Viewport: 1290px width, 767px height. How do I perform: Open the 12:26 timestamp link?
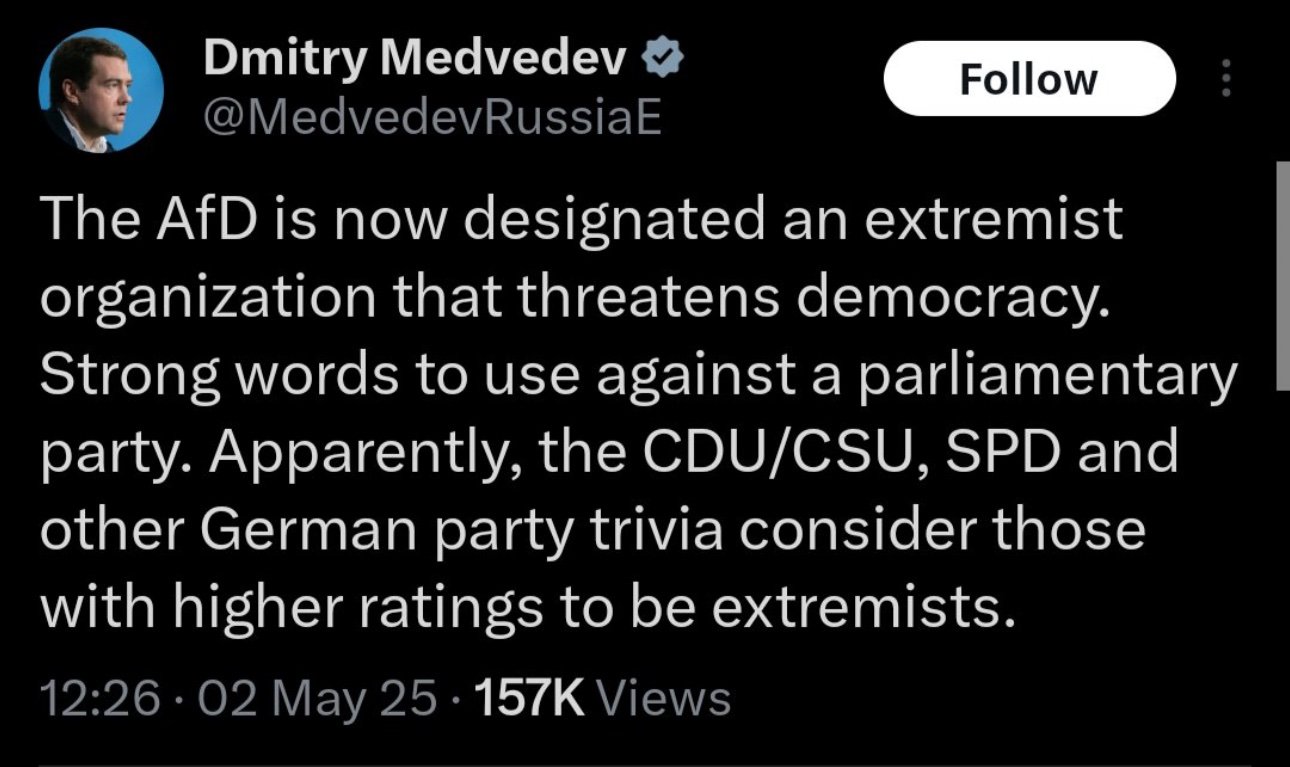(101, 697)
